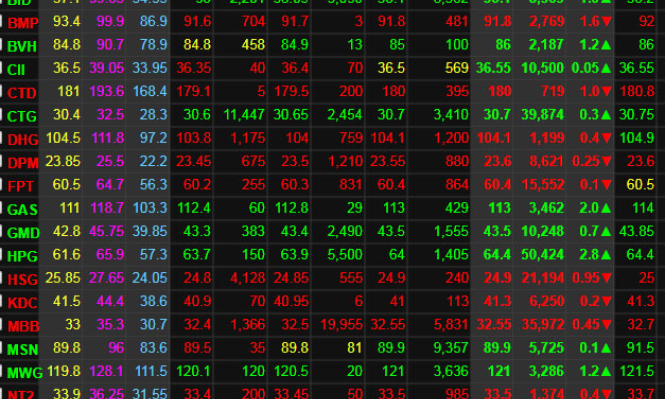The height and width of the screenshot is (399, 665).
Task: Click the DHG stock symbol
Action: 23,139
